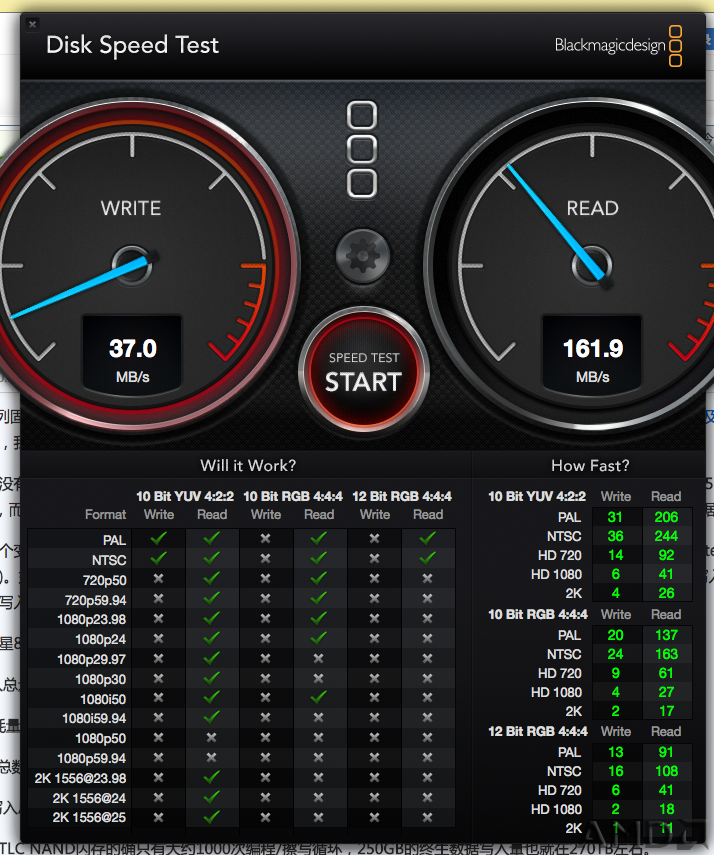Click the Blackmagicdesign logo

click(x=618, y=45)
